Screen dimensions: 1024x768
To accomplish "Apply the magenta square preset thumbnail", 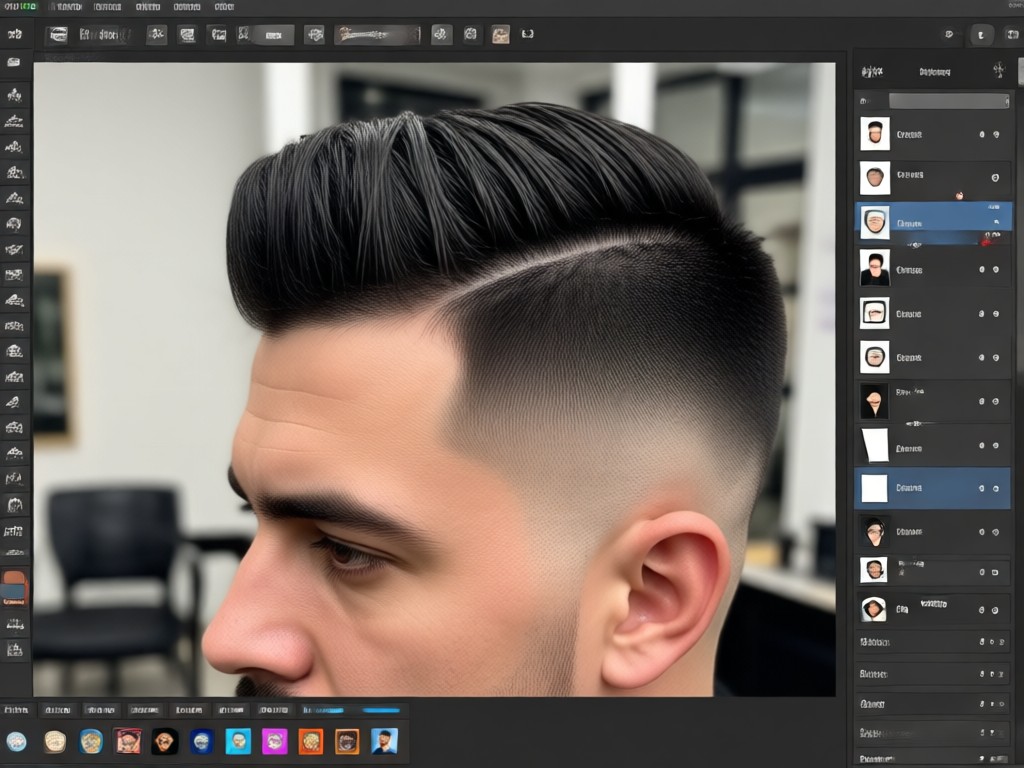I will [x=275, y=741].
